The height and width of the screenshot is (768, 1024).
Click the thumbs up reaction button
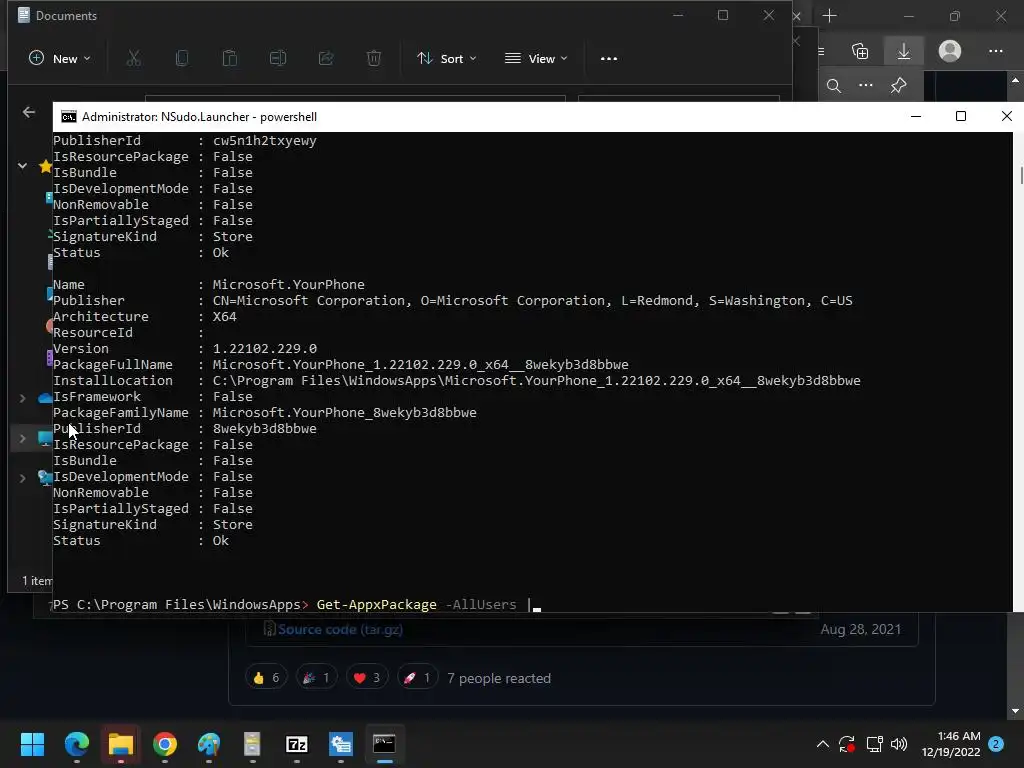coord(266,678)
